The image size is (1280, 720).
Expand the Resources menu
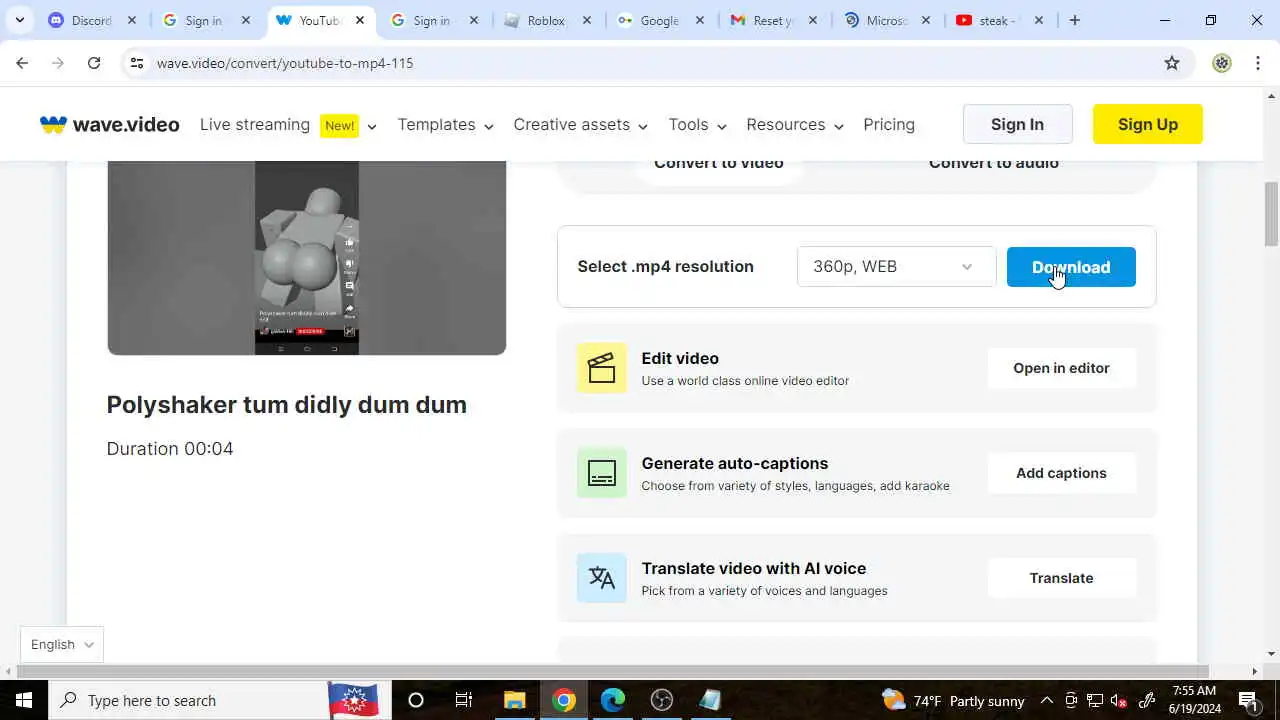tap(795, 125)
